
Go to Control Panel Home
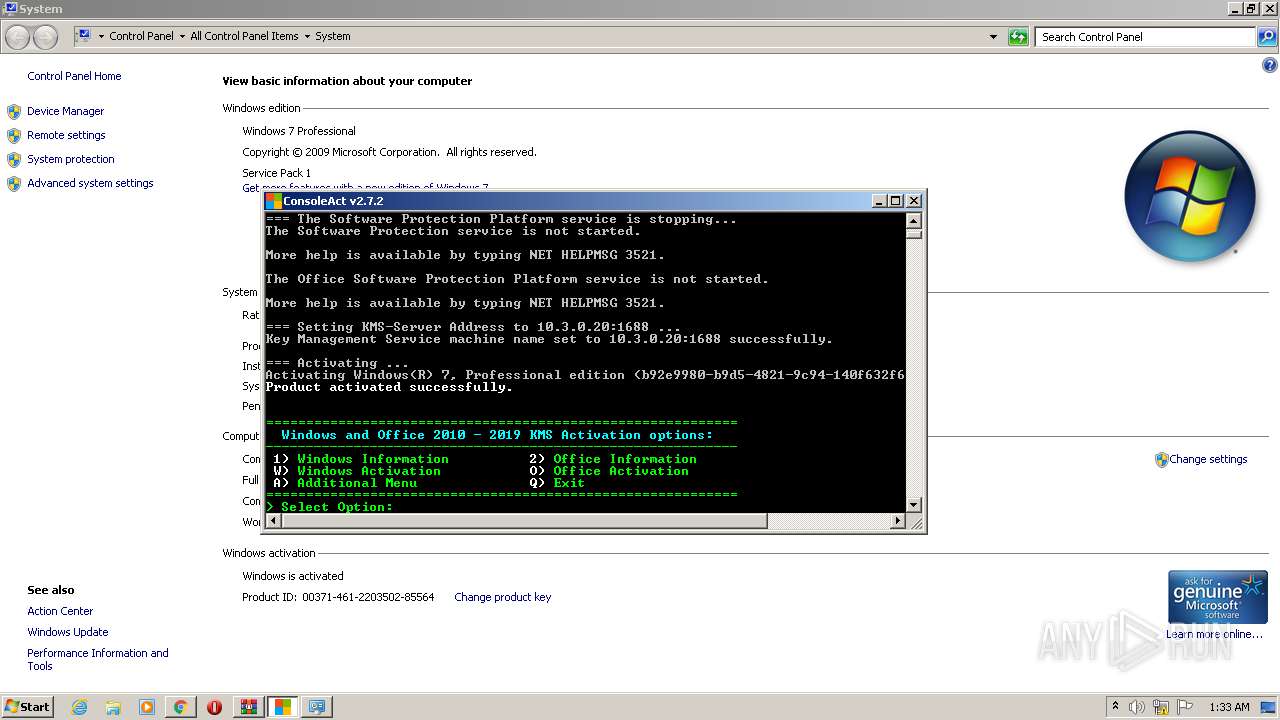point(74,76)
